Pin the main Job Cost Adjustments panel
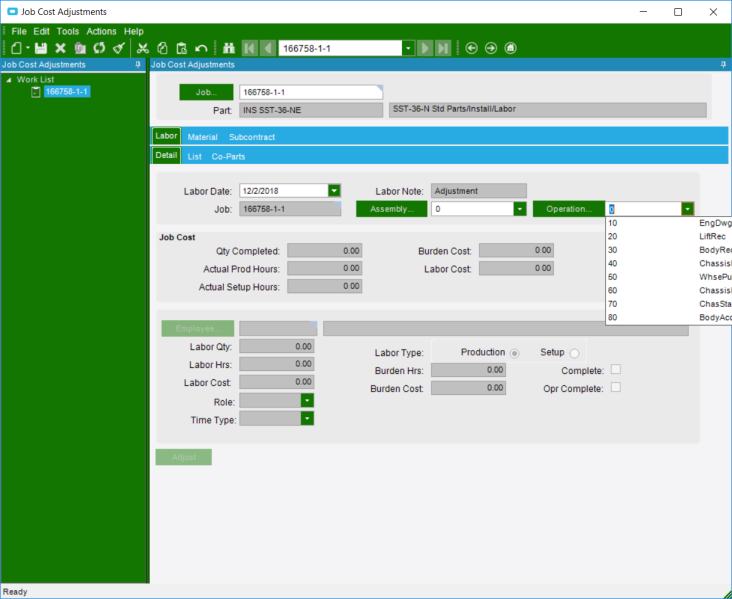This screenshot has height=599, width=732. tap(723, 64)
